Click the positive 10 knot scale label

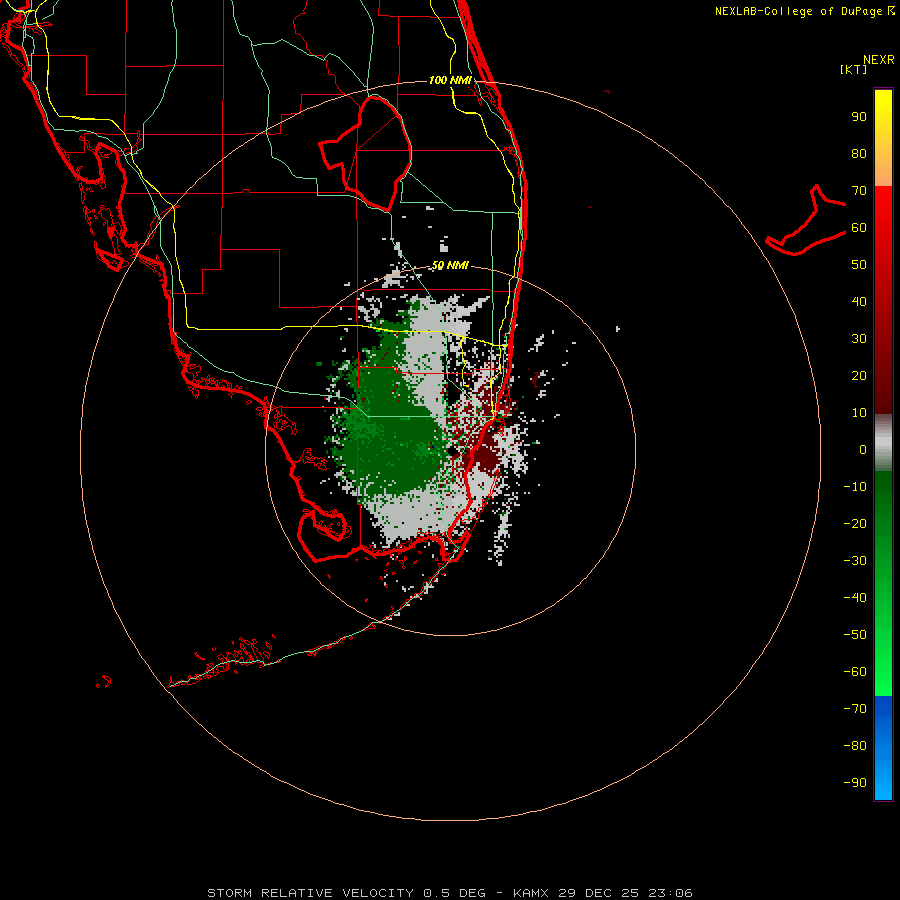pyautogui.click(x=859, y=413)
